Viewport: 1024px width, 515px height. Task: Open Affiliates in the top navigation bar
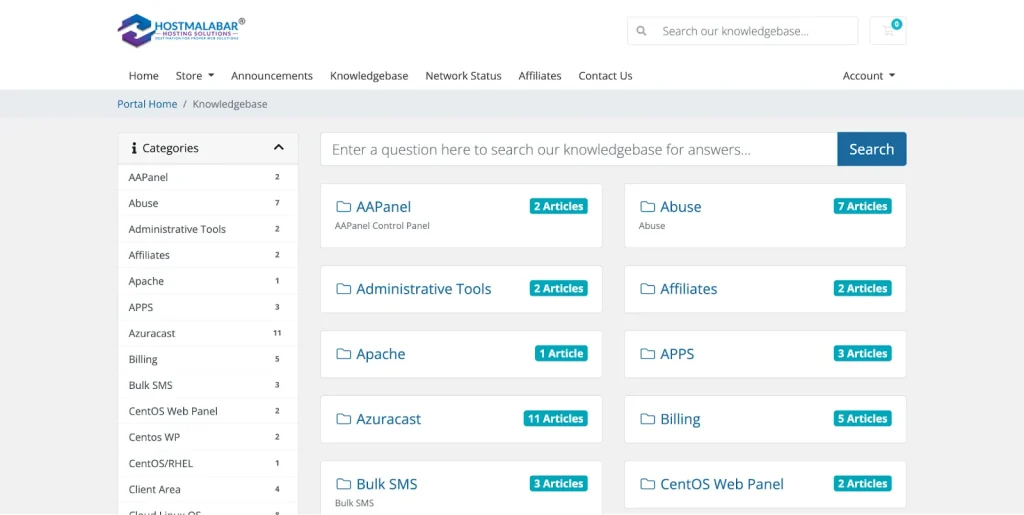[540, 76]
